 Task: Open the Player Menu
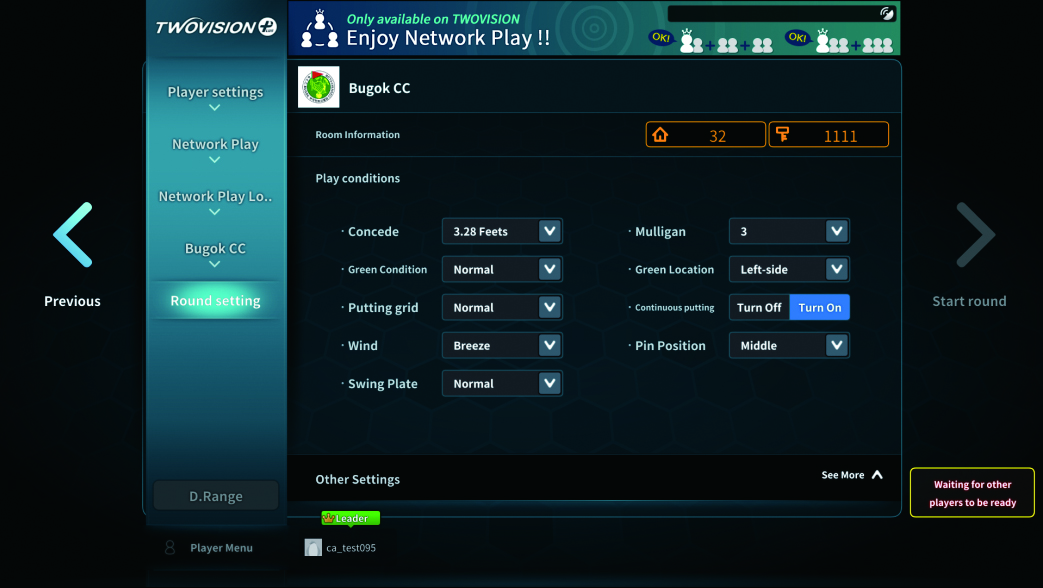pyautogui.click(x=221, y=547)
